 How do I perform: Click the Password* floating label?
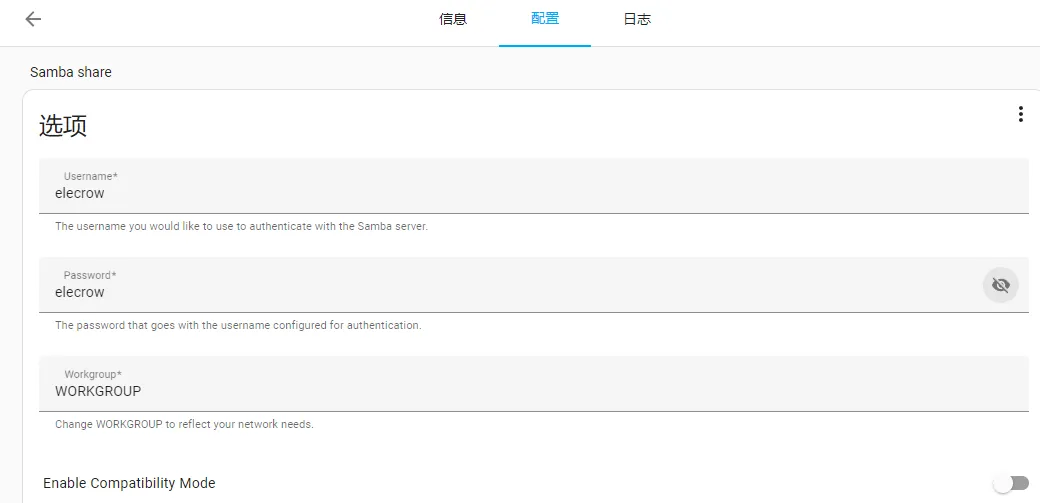tap(90, 275)
